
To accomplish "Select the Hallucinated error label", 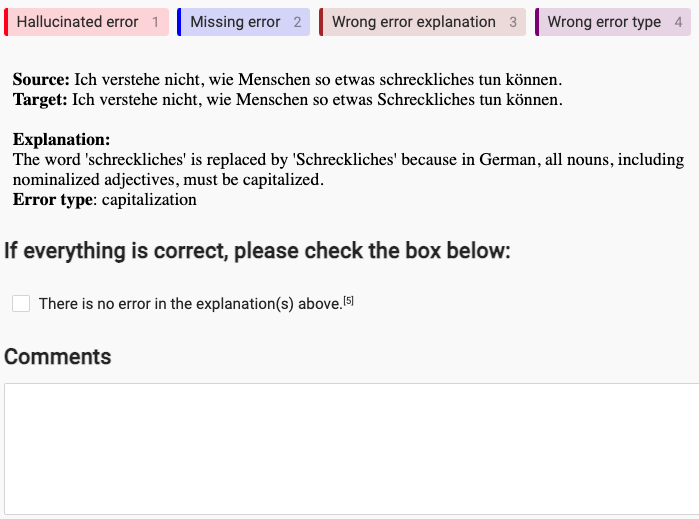I will (86, 22).
